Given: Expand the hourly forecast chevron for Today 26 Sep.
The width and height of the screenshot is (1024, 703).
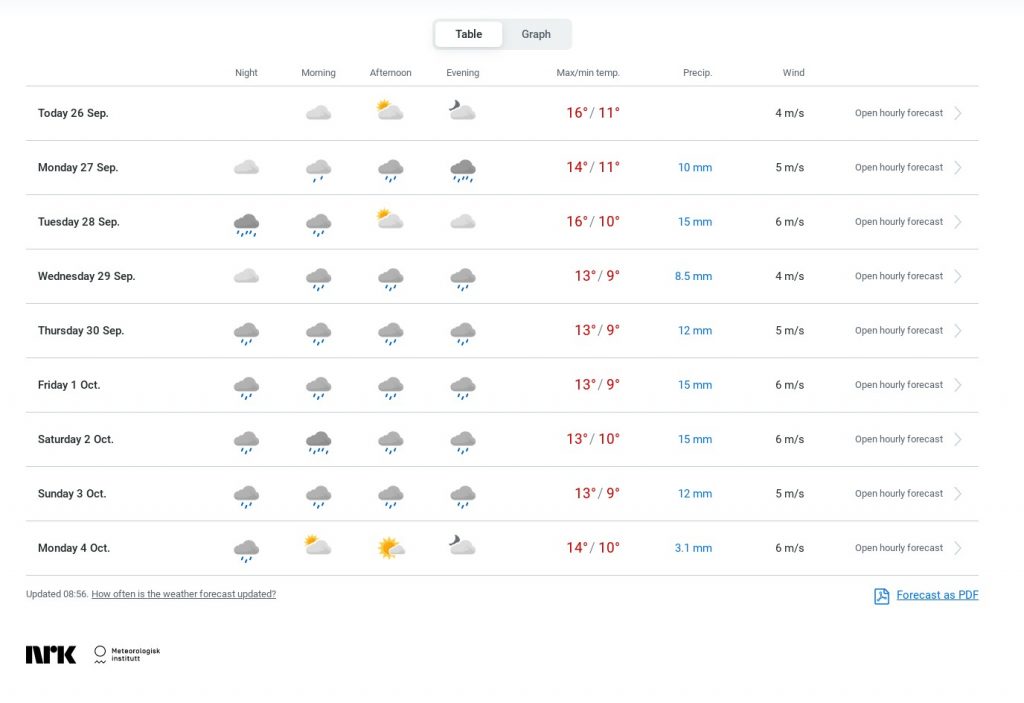Looking at the screenshot, I should pos(957,113).
